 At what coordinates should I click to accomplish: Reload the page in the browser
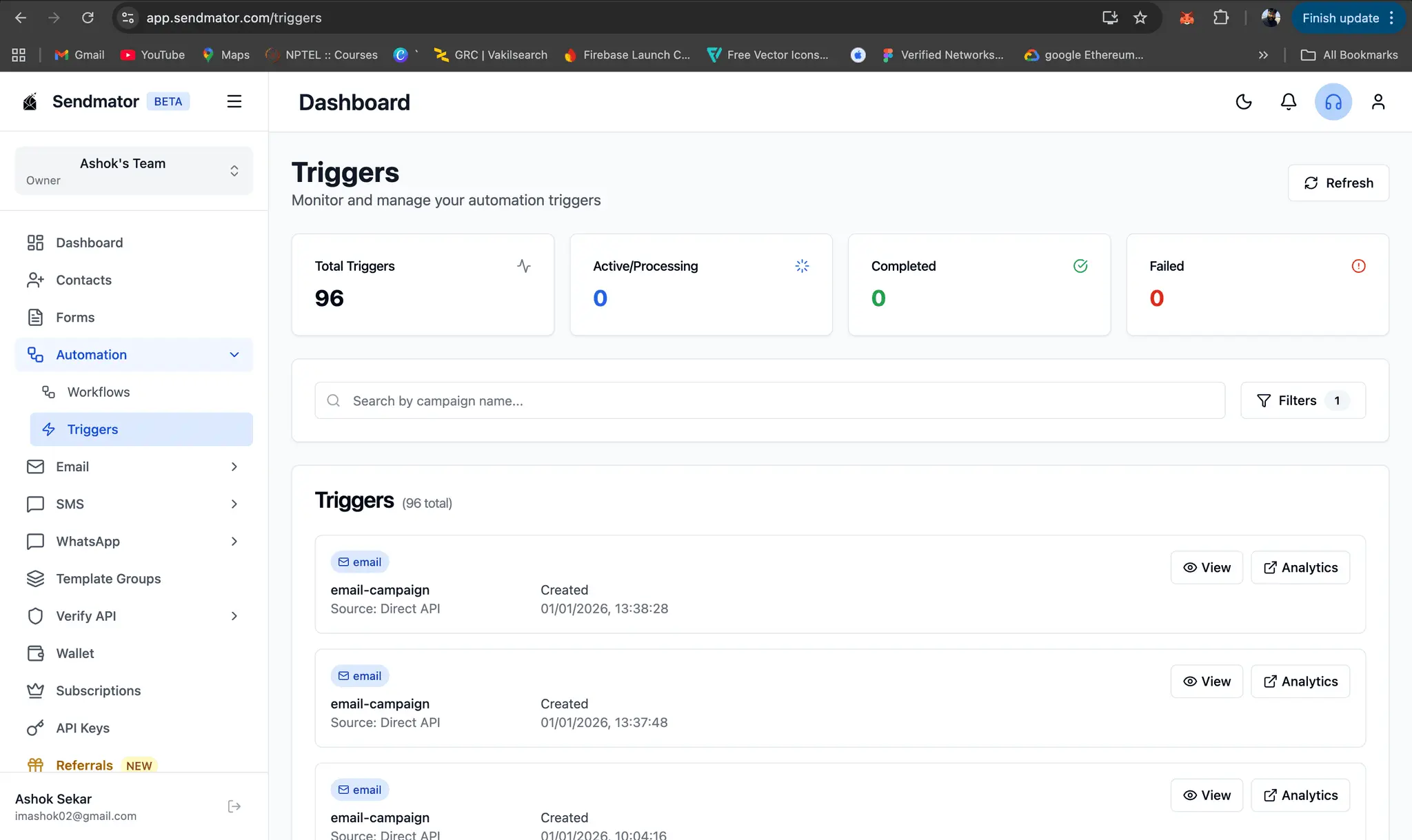click(x=88, y=18)
